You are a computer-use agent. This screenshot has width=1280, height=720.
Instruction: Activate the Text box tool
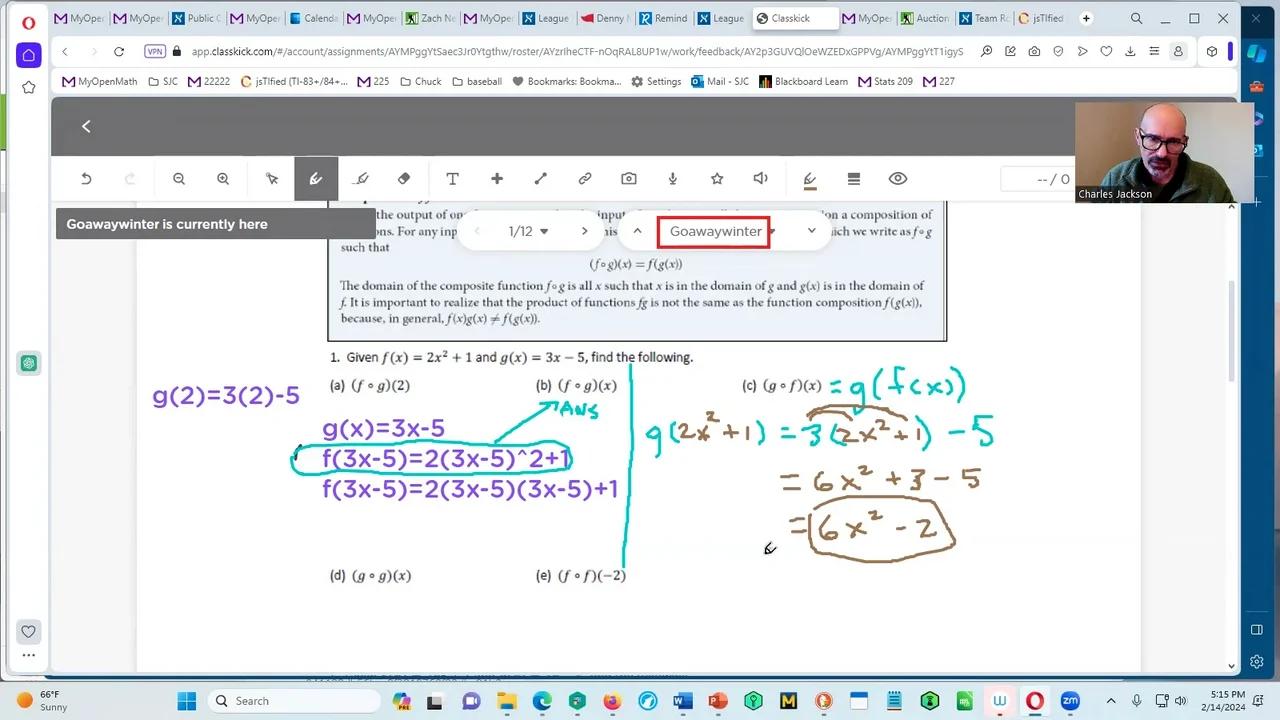(x=452, y=179)
